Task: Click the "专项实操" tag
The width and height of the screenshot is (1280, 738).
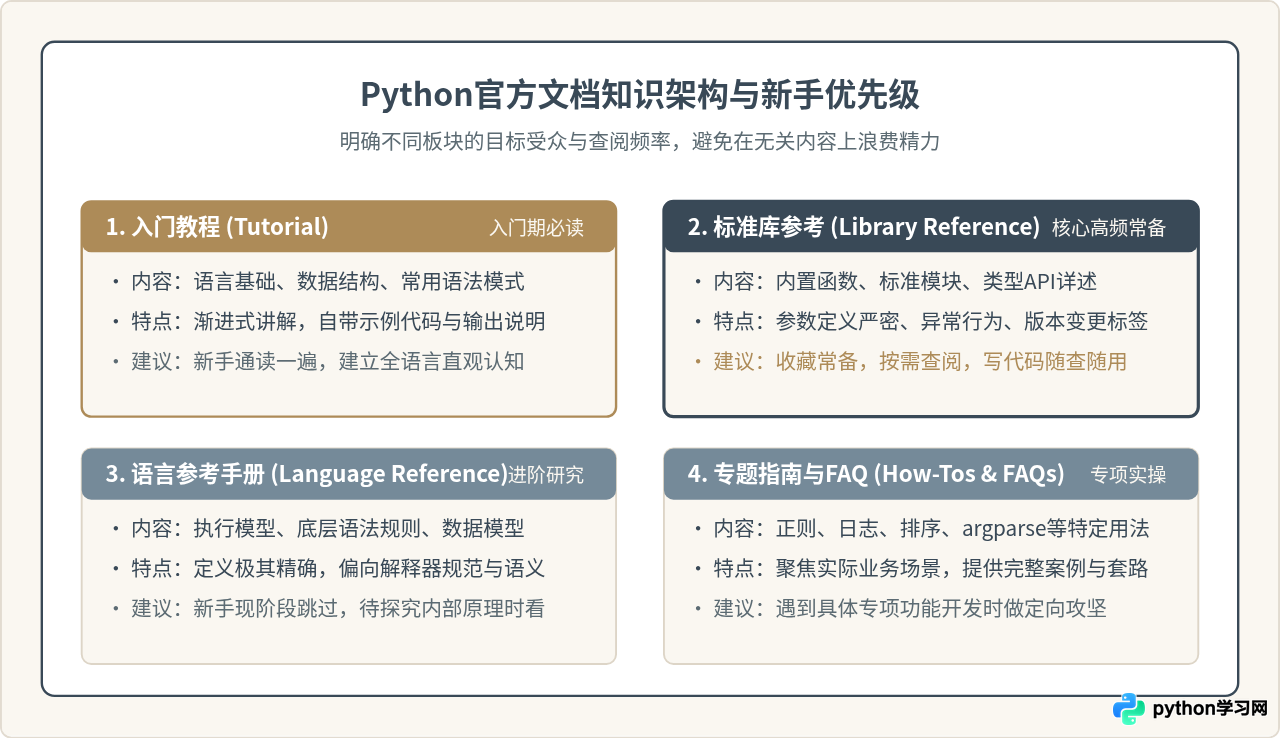Action: pyautogui.click(x=1128, y=475)
